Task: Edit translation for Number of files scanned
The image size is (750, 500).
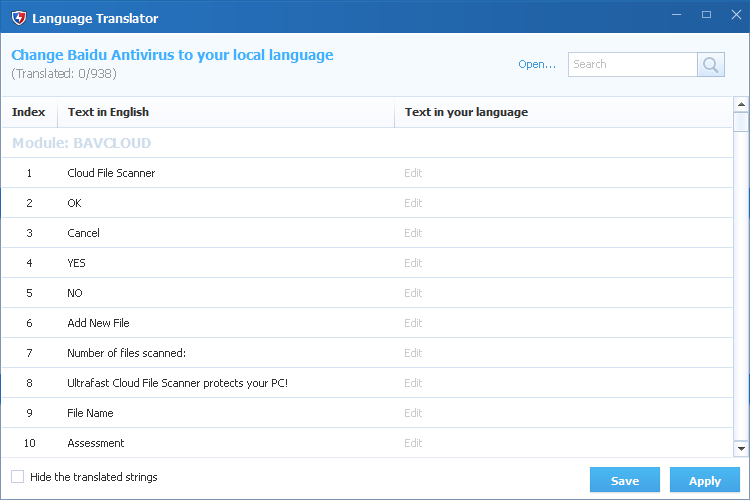Action: (413, 353)
